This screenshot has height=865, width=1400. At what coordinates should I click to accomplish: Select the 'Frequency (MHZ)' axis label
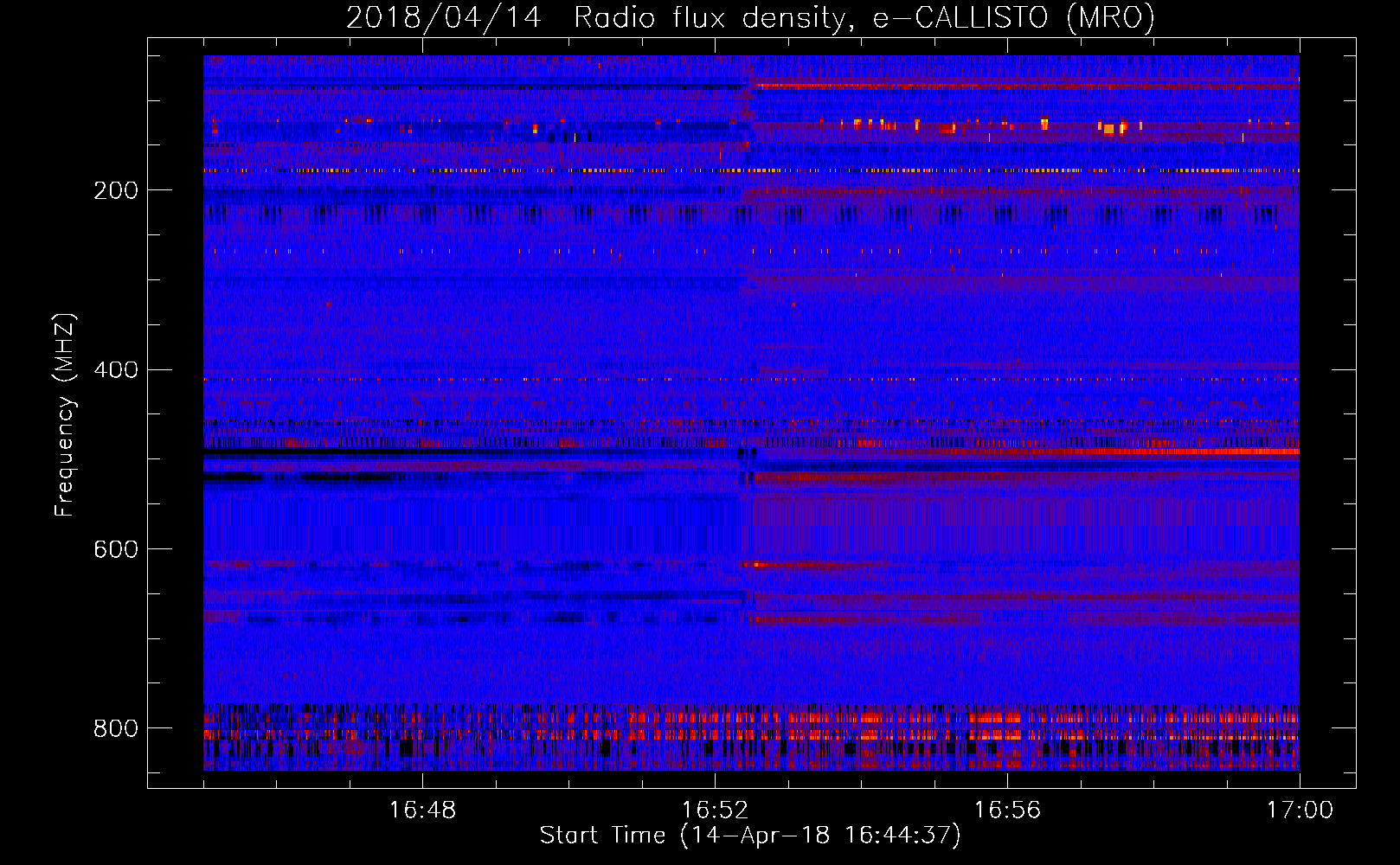(x=65, y=414)
